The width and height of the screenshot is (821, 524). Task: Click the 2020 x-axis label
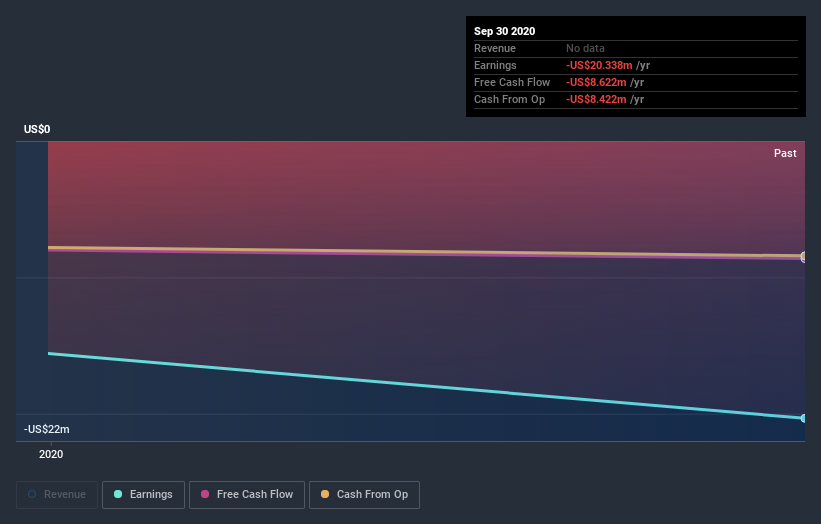click(x=51, y=454)
